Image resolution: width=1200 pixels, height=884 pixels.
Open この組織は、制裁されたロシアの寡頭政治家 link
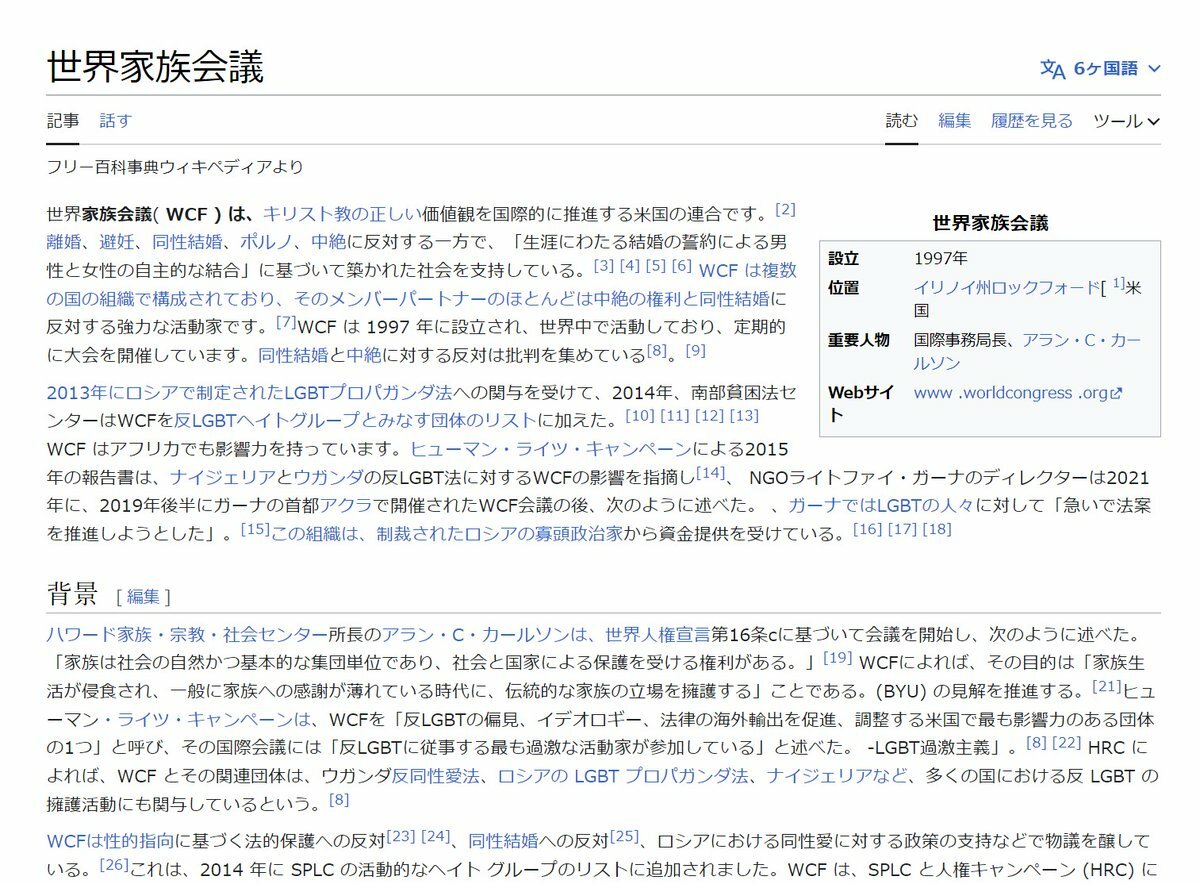pos(447,533)
